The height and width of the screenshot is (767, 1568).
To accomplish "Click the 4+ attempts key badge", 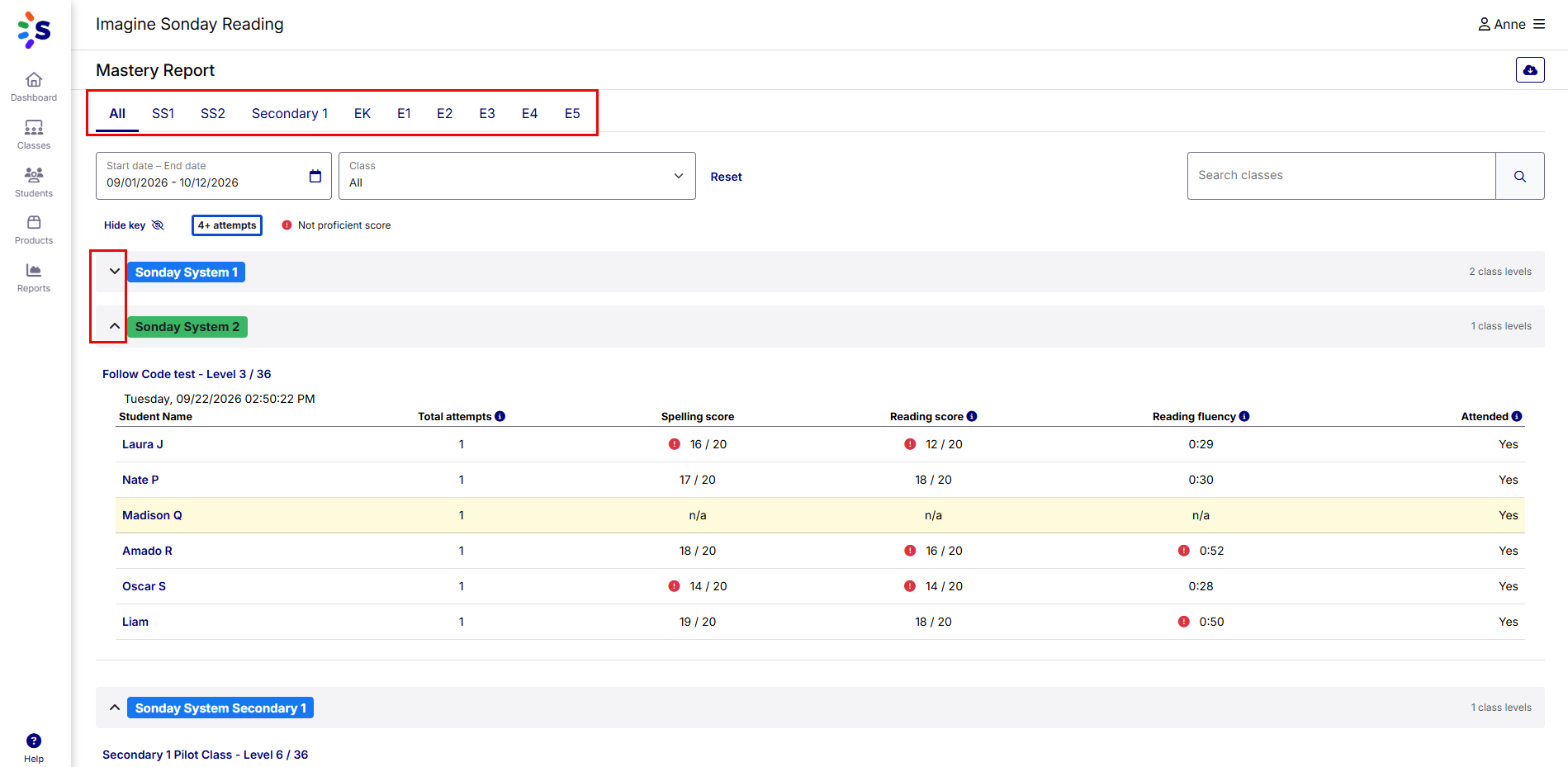I will tap(227, 225).
